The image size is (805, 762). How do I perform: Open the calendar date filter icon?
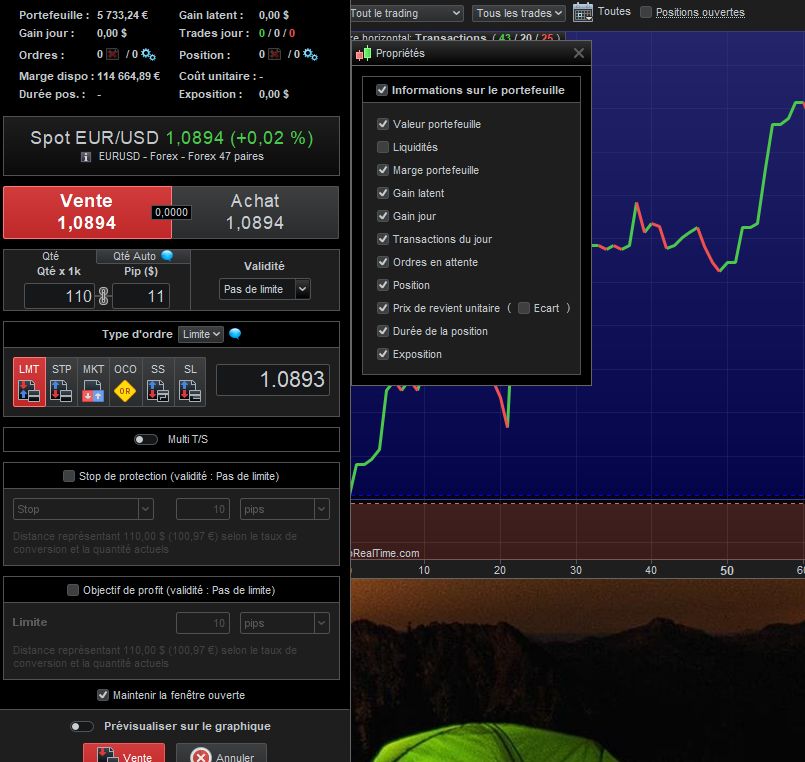pos(583,11)
